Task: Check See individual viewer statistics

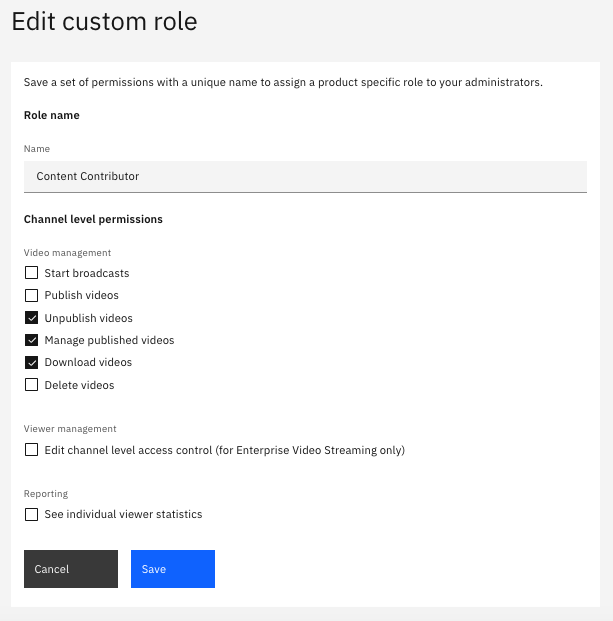Action: click(31, 514)
